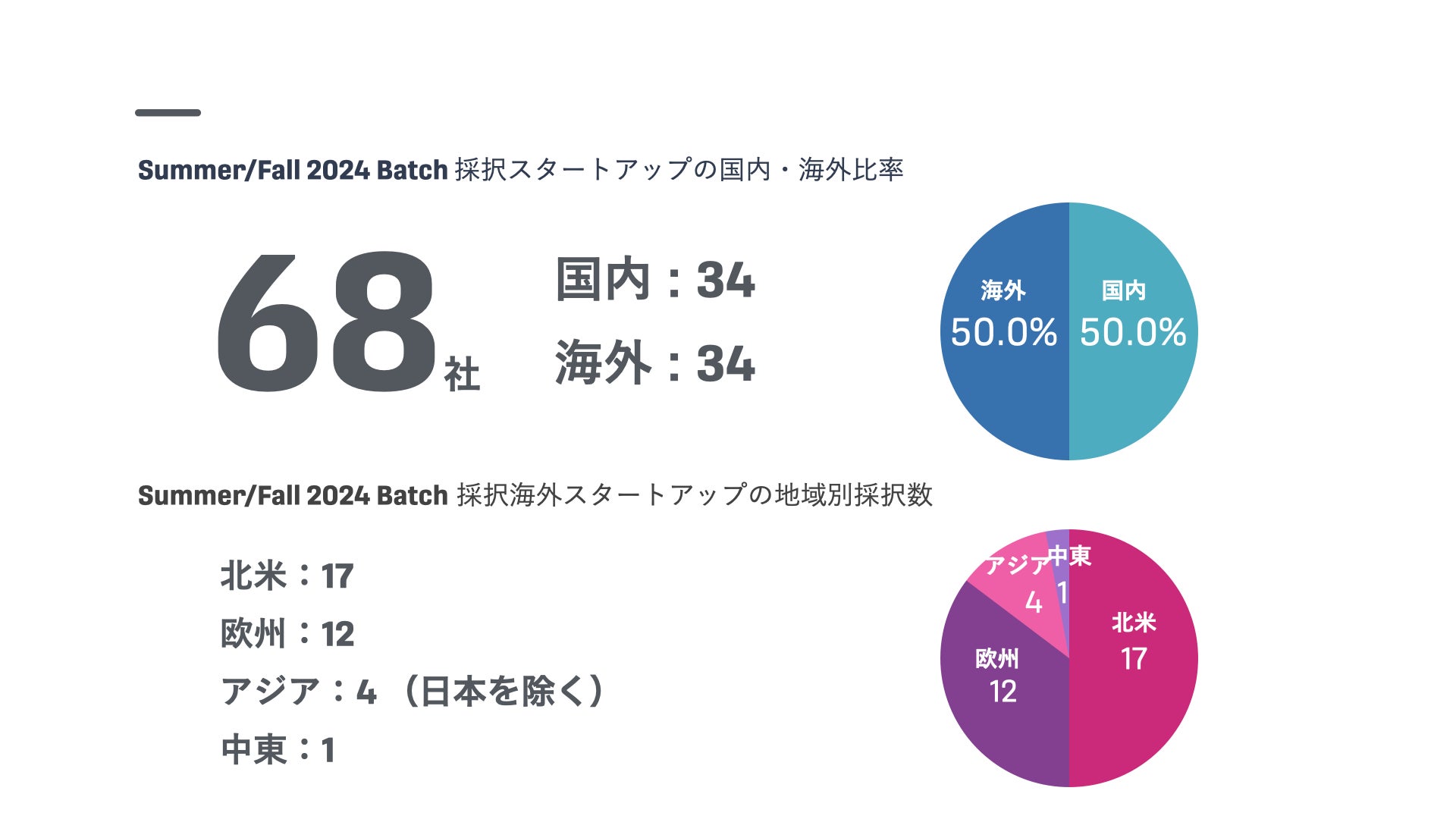Click the short gray bar above the headings

[168, 113]
